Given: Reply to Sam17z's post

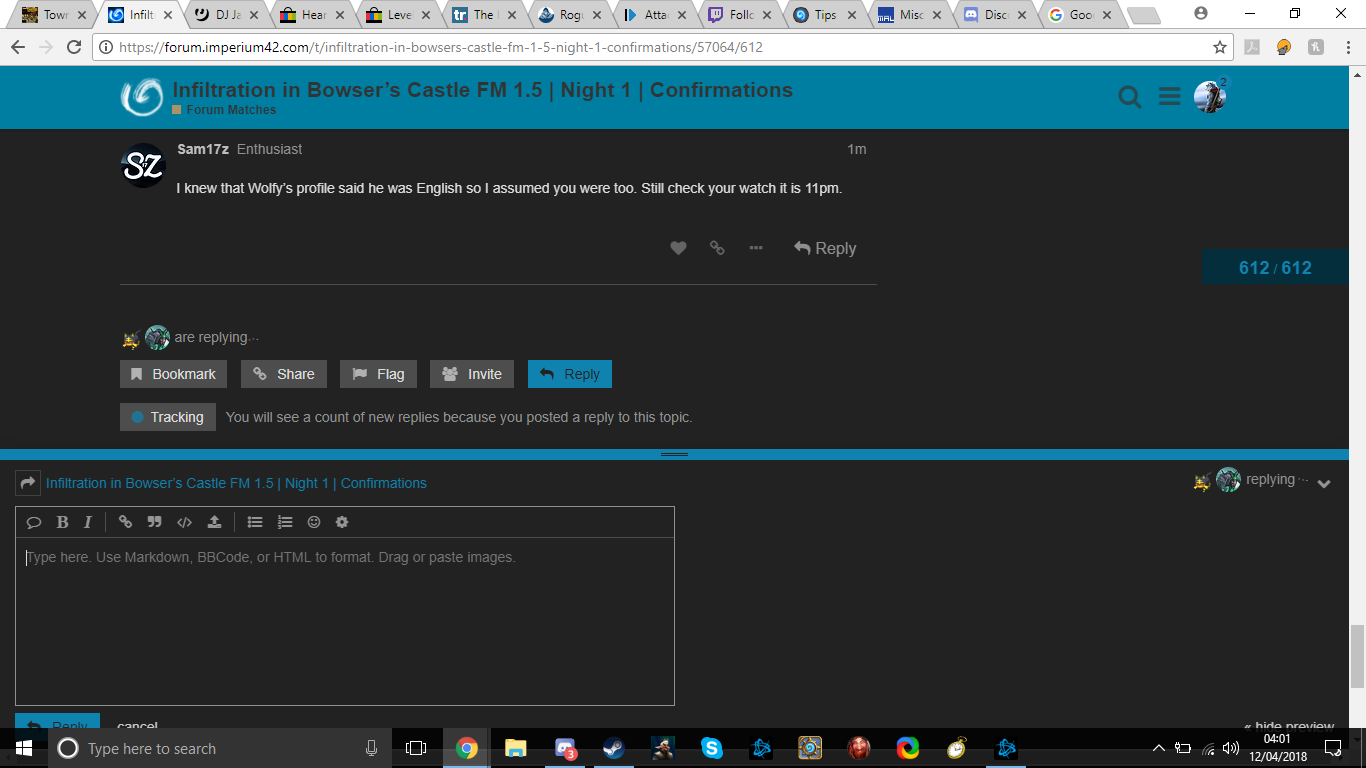Looking at the screenshot, I should point(825,248).
